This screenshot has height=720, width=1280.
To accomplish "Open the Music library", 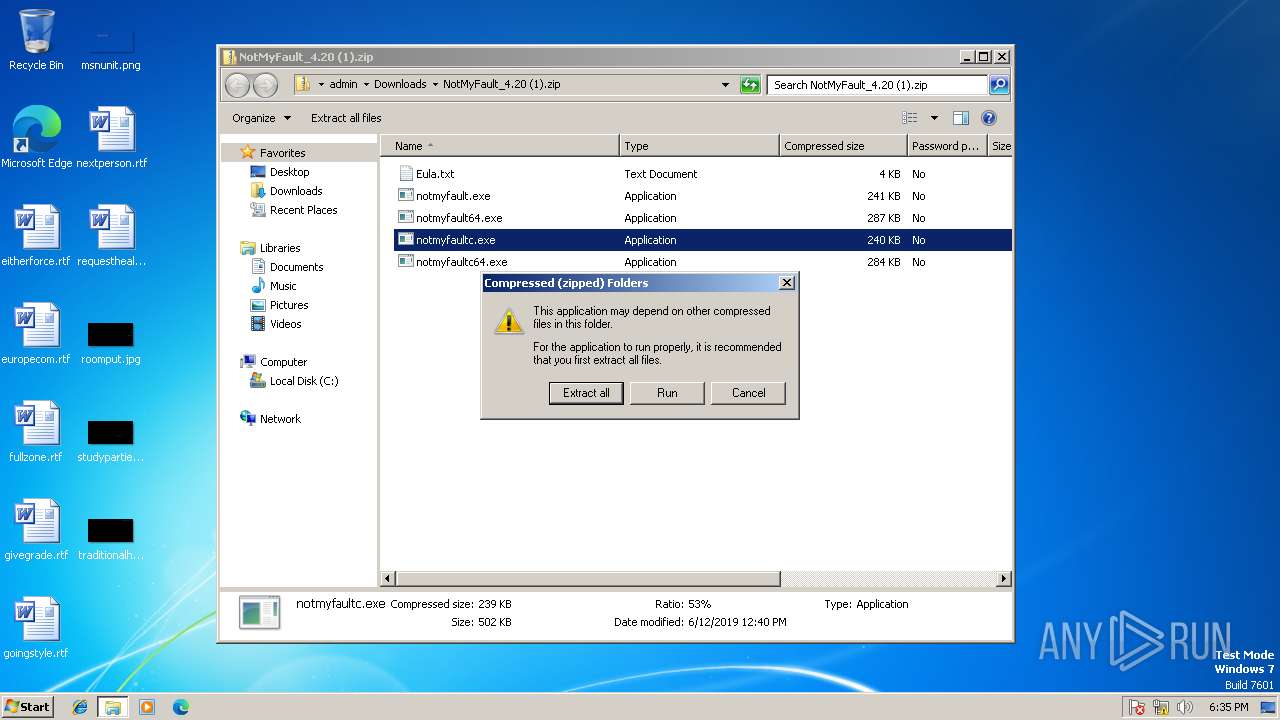I will click(283, 286).
